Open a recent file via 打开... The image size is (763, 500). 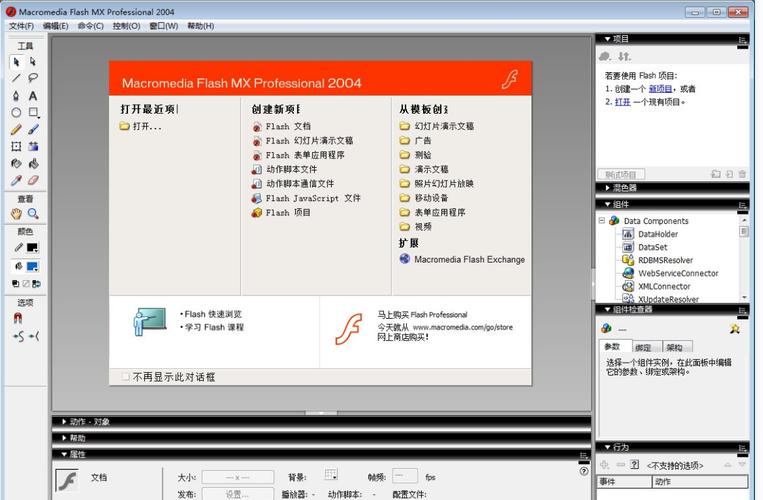click(x=141, y=126)
